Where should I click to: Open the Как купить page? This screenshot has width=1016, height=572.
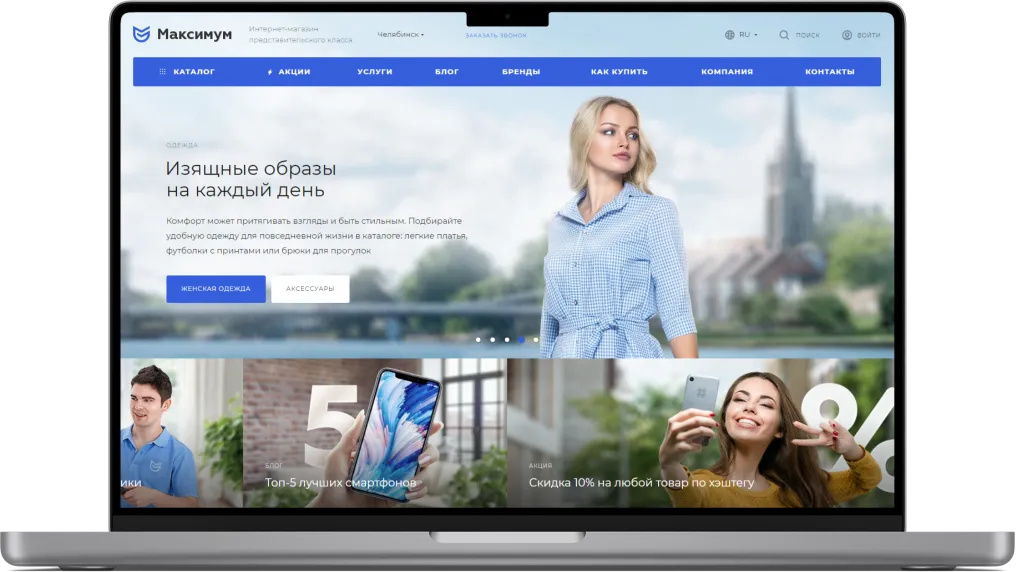point(619,72)
